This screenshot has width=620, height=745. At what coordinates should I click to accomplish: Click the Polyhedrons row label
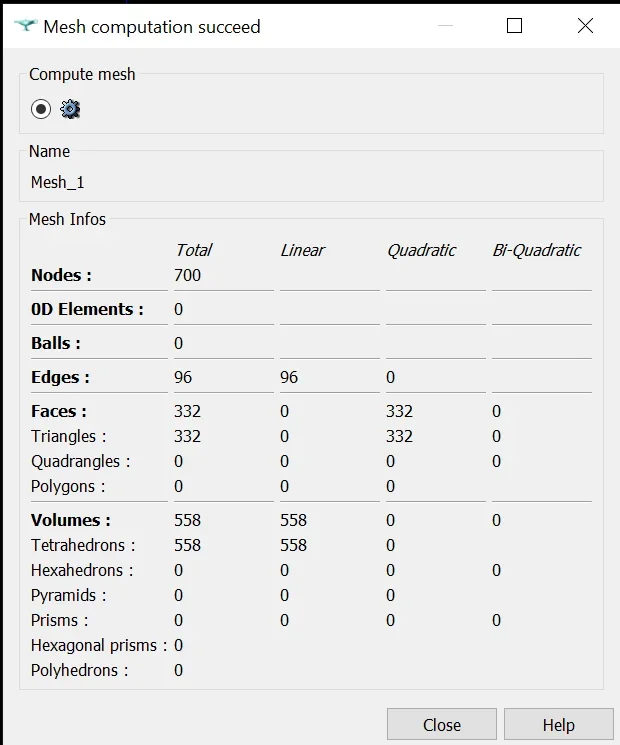pos(79,670)
